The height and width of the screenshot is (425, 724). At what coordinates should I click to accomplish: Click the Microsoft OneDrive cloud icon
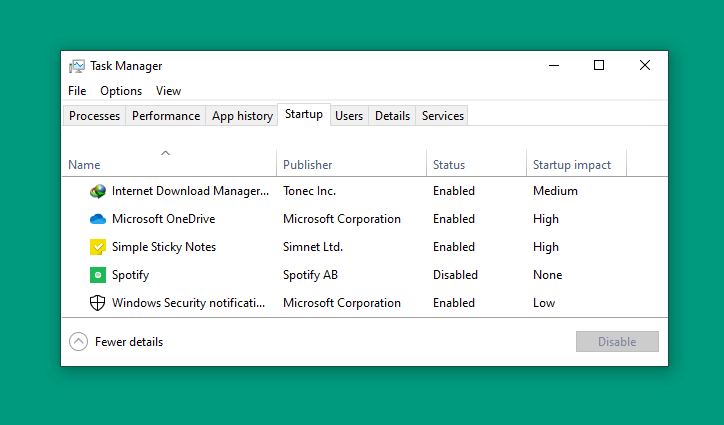(x=97, y=219)
